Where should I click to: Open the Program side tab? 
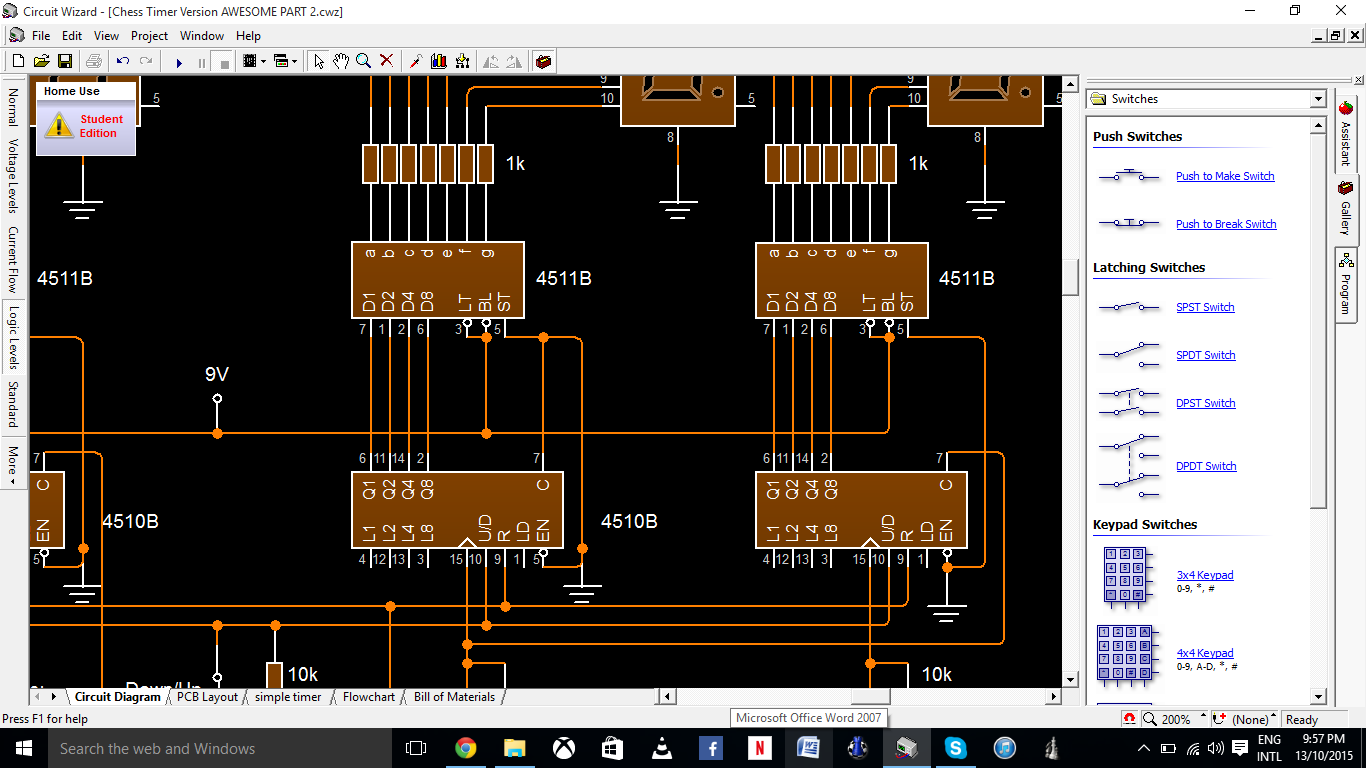point(1345,283)
